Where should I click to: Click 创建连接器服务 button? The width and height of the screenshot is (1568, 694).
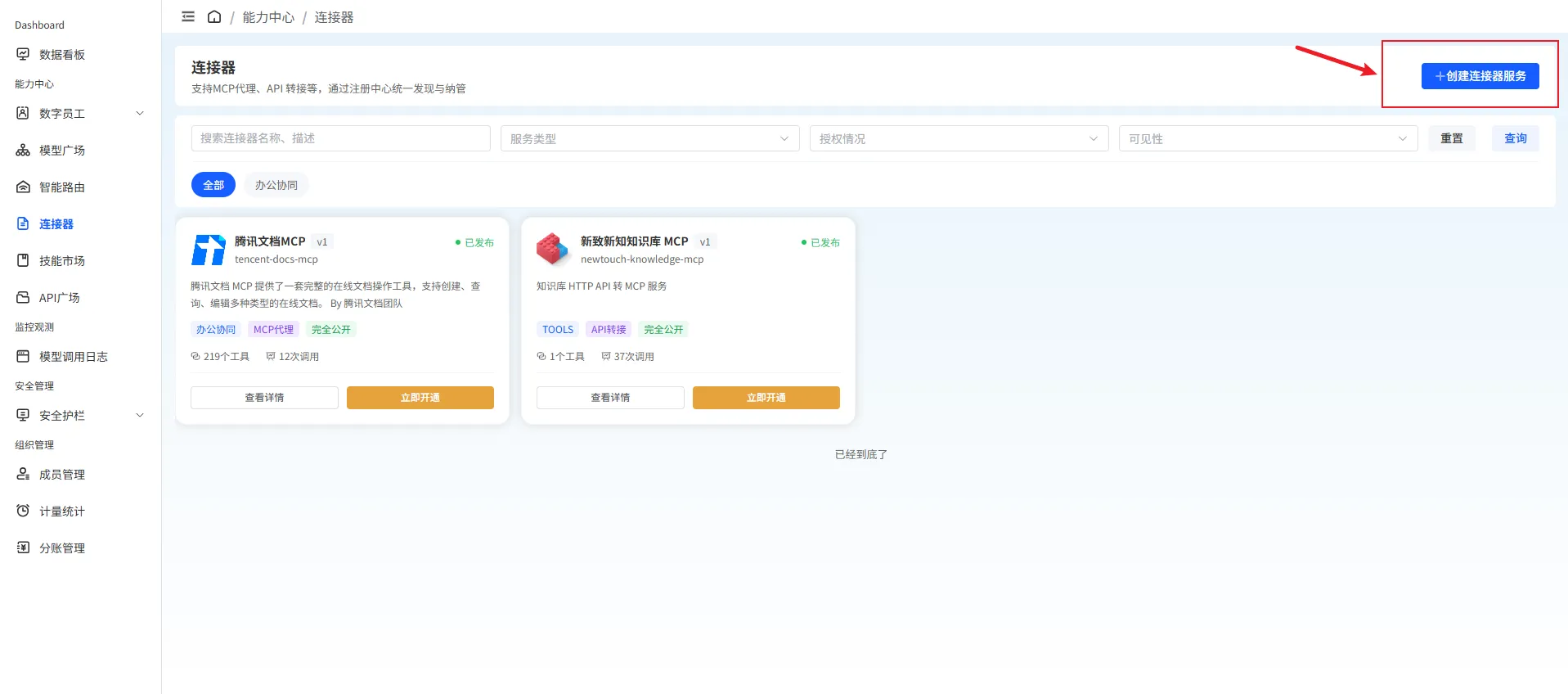tap(1480, 76)
